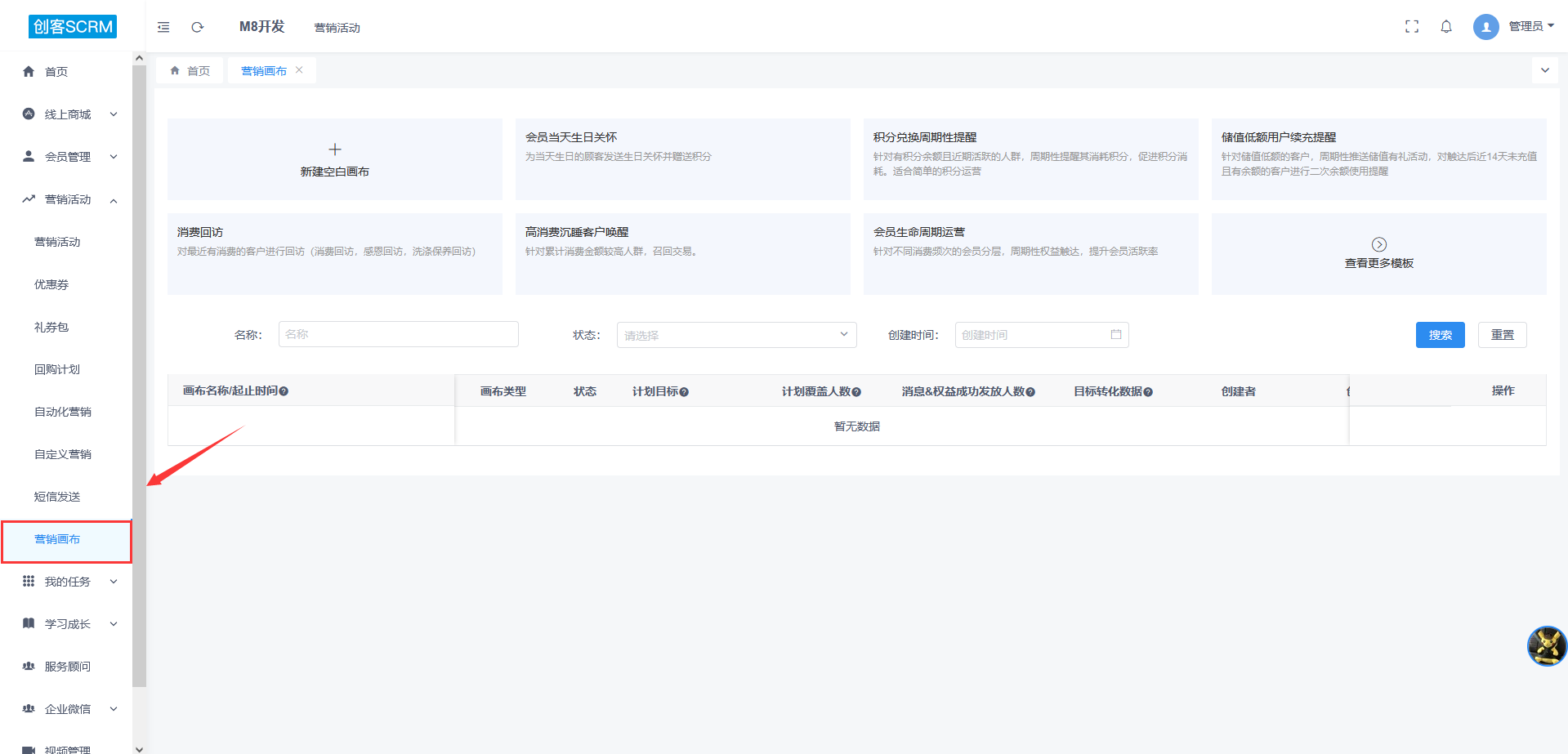Click the home icon in sidebar 首页

pos(29,71)
